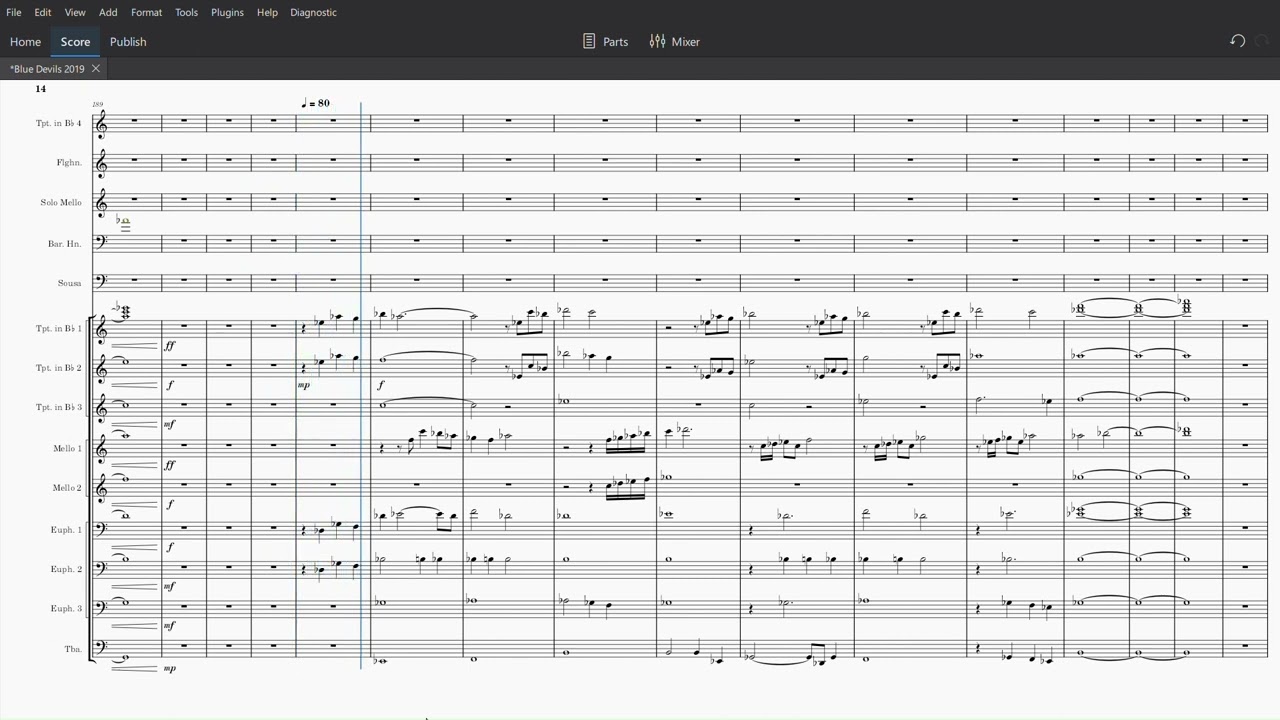Open the Help menu
Viewport: 1280px width, 720px height.
point(267,12)
